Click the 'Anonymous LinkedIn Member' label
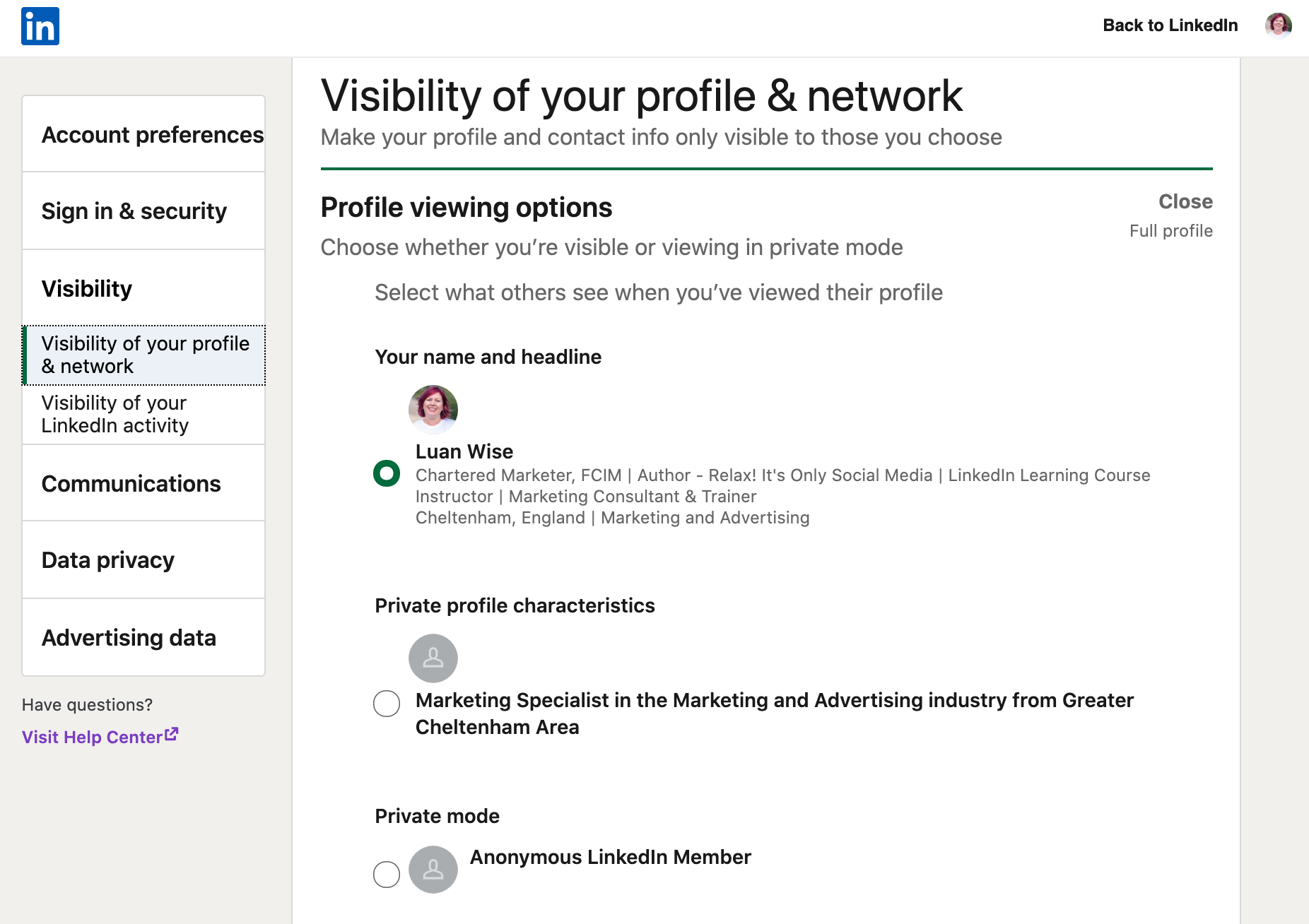This screenshot has width=1309, height=924. click(611, 857)
